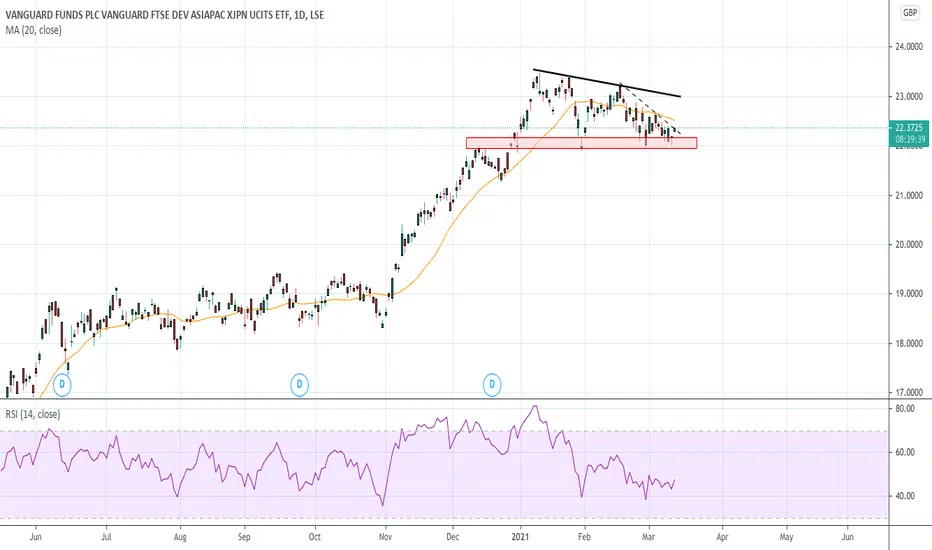Click the Apr label on time axis
932x550 pixels.
point(722,536)
